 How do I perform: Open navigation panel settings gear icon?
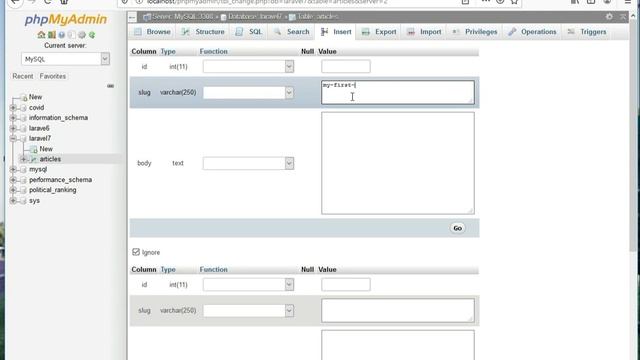pos(82,35)
